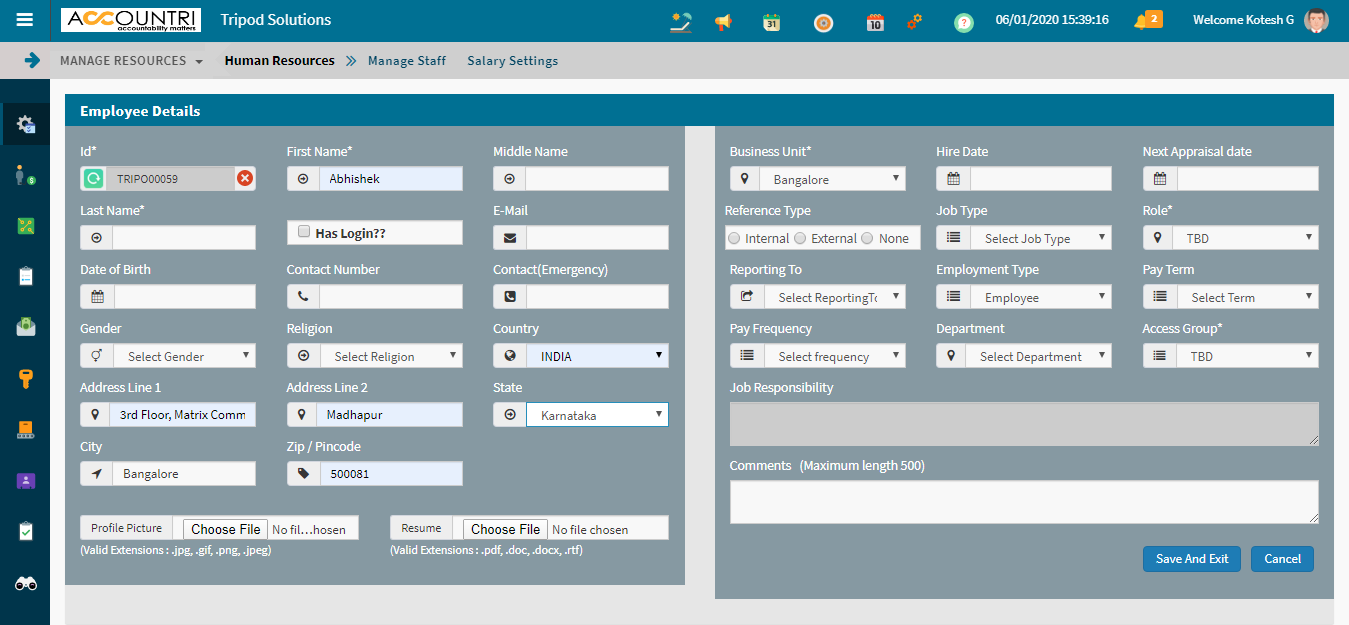This screenshot has height=625, width=1349.
Task: Open the red calendar 10 icon
Action: pyautogui.click(x=875, y=22)
